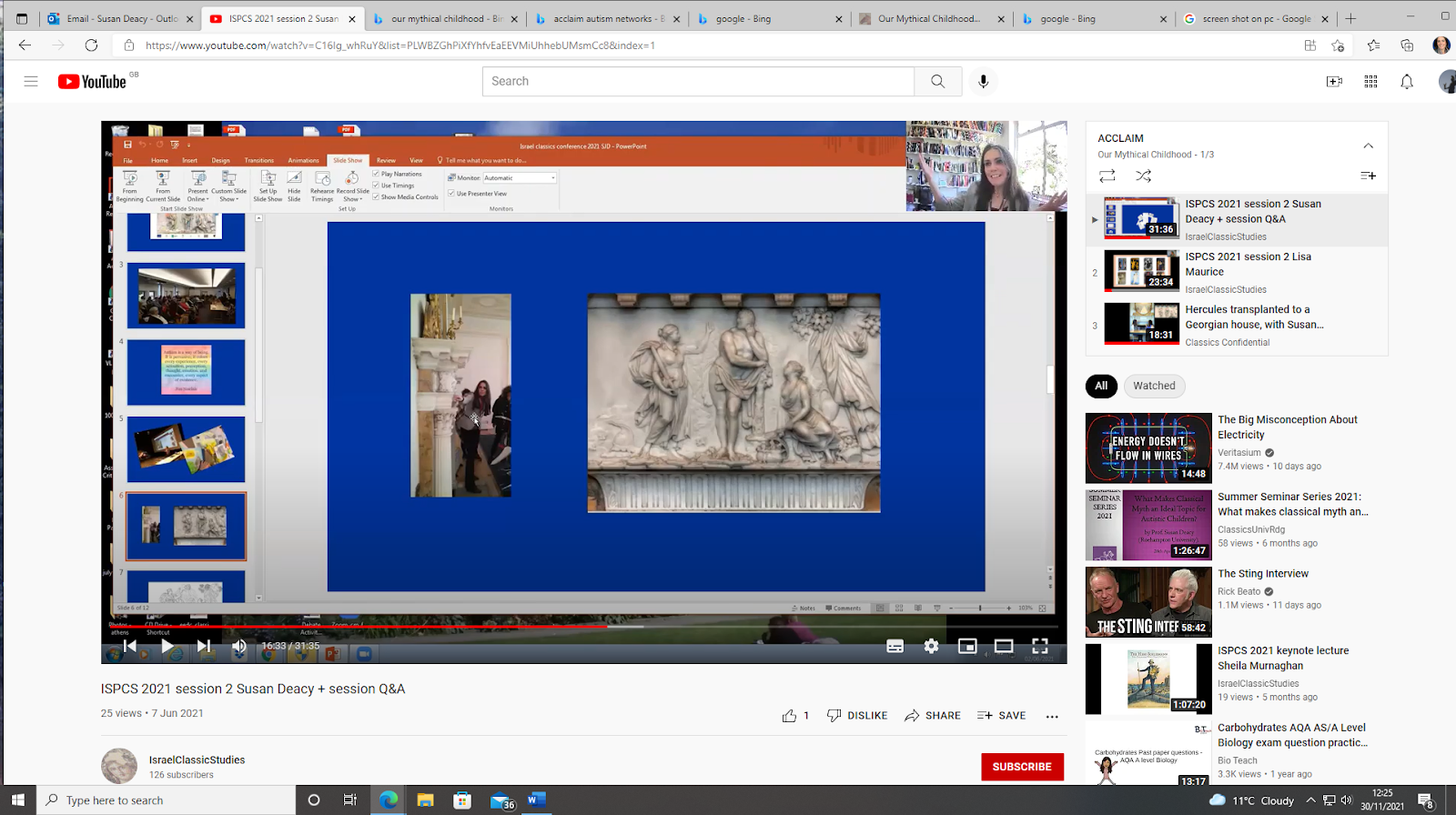Switch to the miniplayer
Image resolution: width=1456 pixels, height=815 pixels.
pyautogui.click(x=967, y=646)
